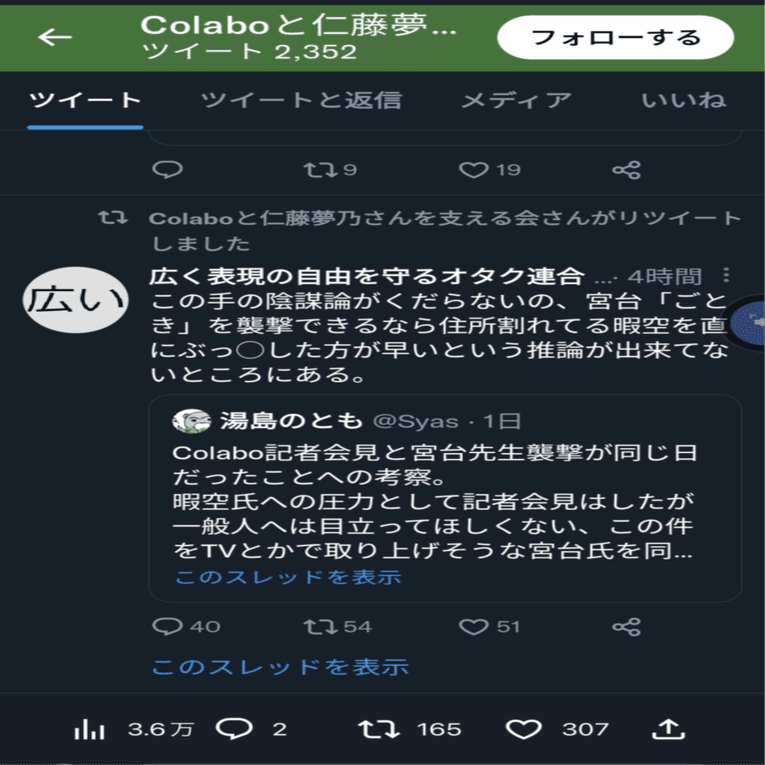This screenshot has width=765, height=765.
Task: Reply to the upper tweet via comment icon
Action: point(167,170)
